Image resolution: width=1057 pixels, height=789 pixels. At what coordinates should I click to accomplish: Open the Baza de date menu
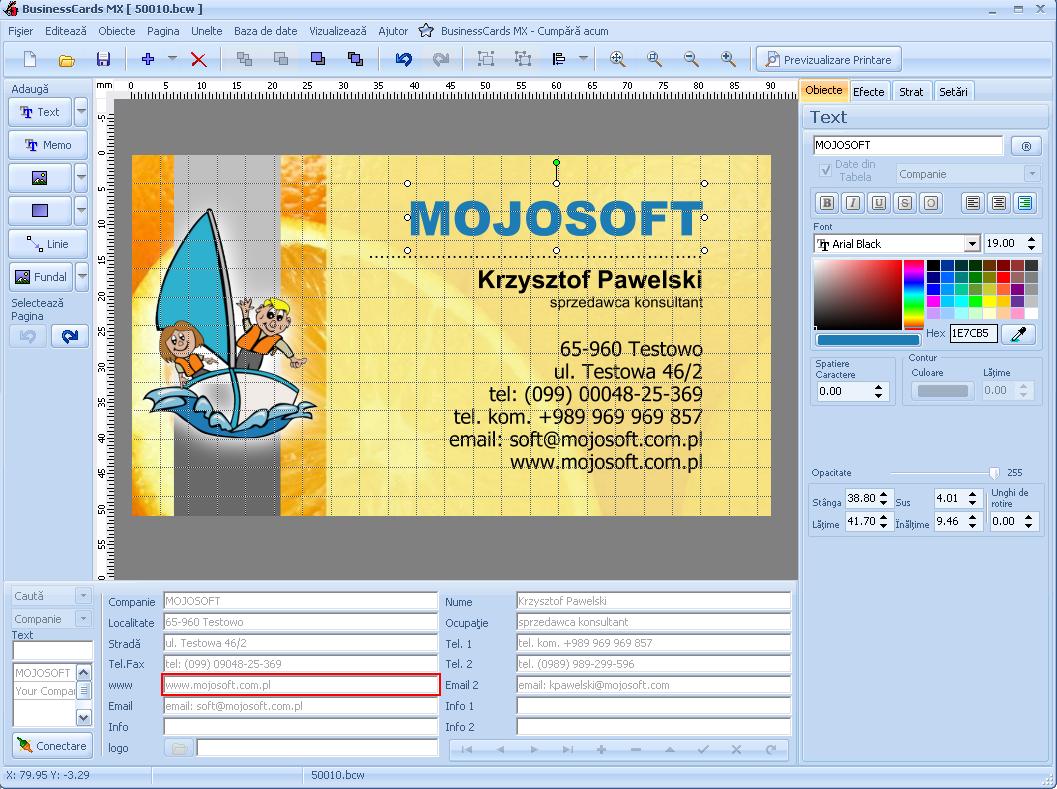tap(266, 31)
